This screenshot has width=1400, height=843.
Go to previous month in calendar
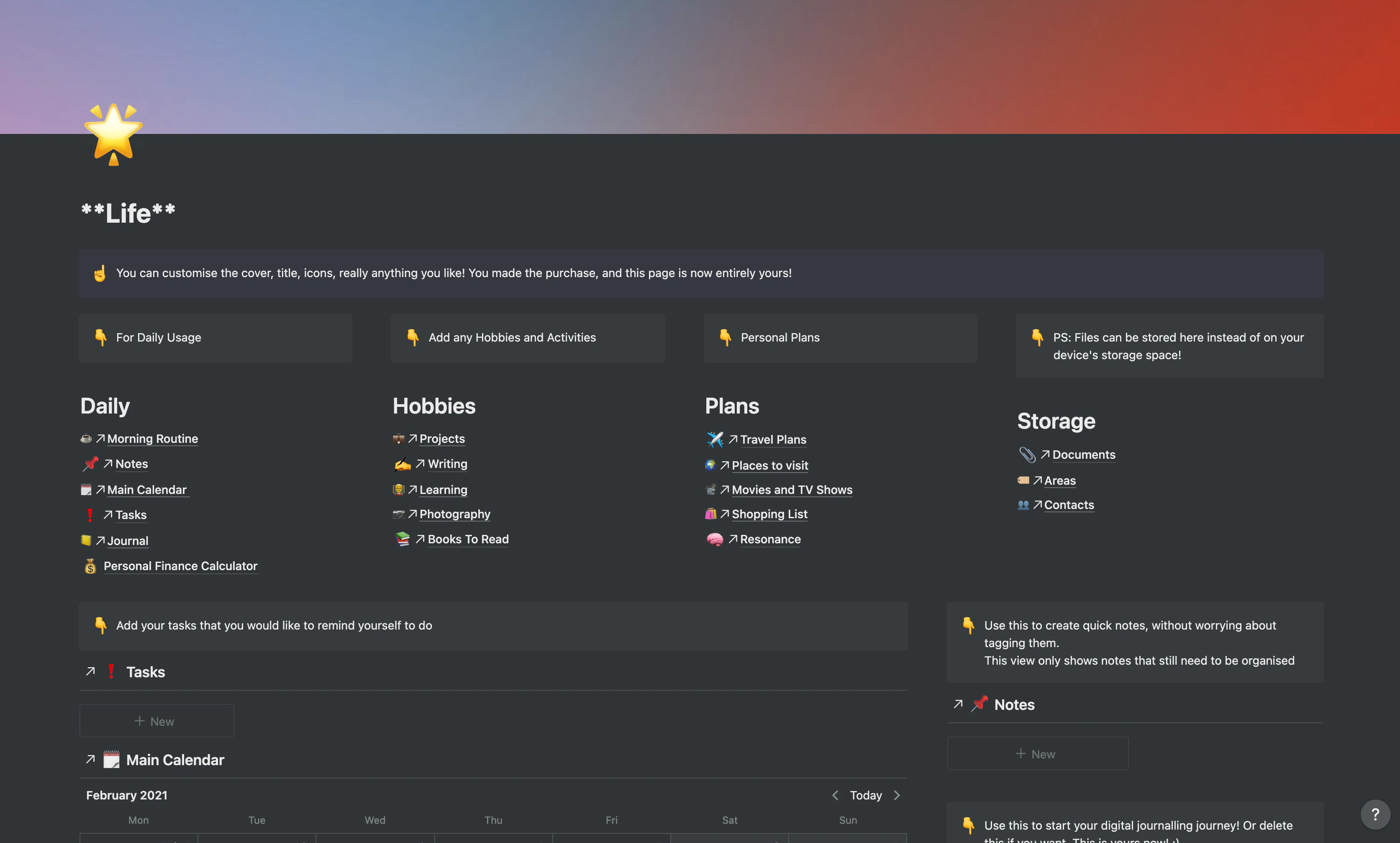835,795
